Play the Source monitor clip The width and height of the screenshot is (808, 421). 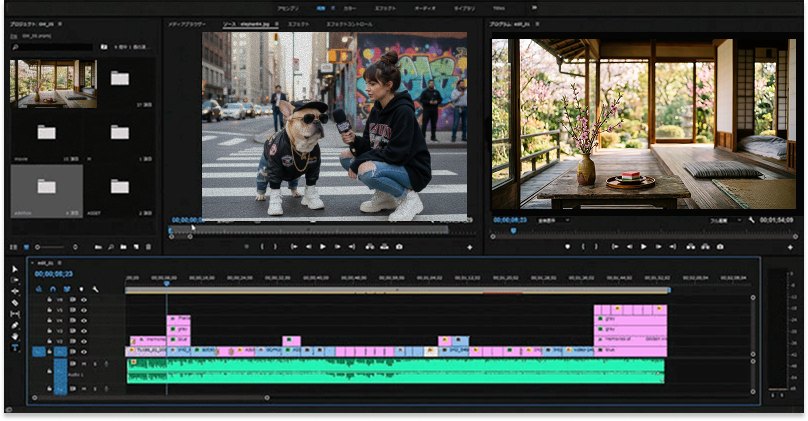click(x=323, y=247)
